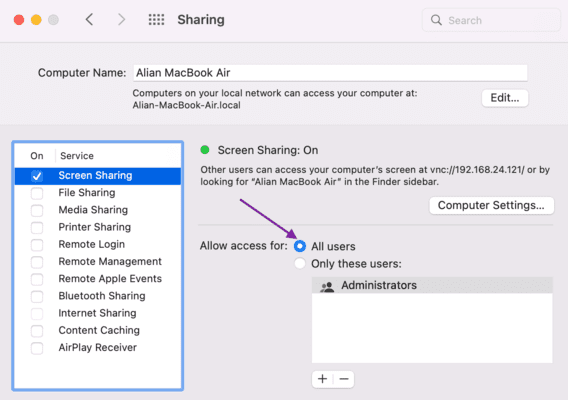Close the Sharing window with red button
Viewport: 568px width, 400px height.
pos(19,20)
